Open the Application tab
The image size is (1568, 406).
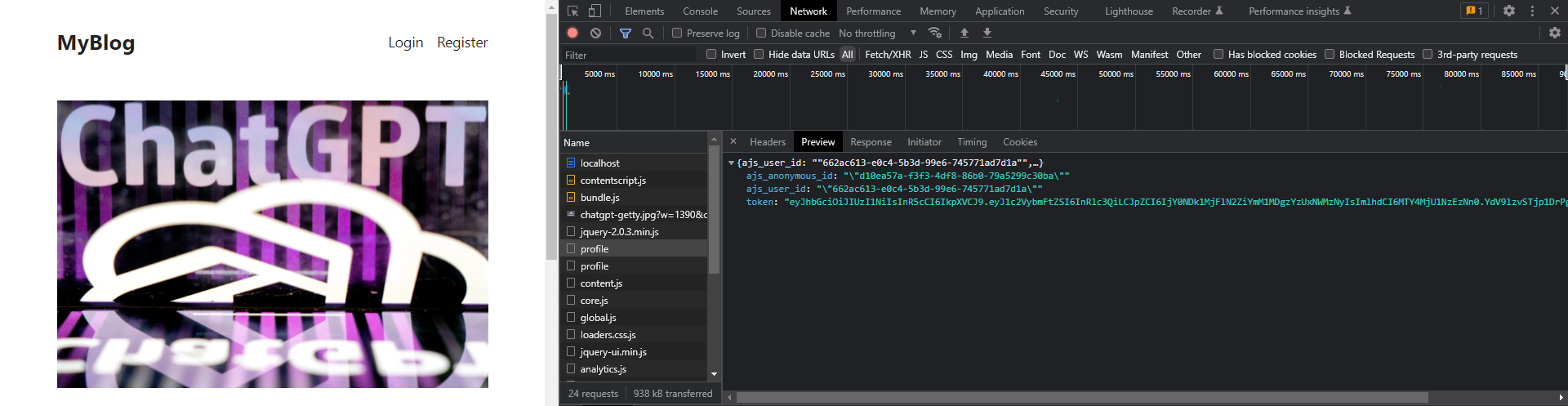1000,11
